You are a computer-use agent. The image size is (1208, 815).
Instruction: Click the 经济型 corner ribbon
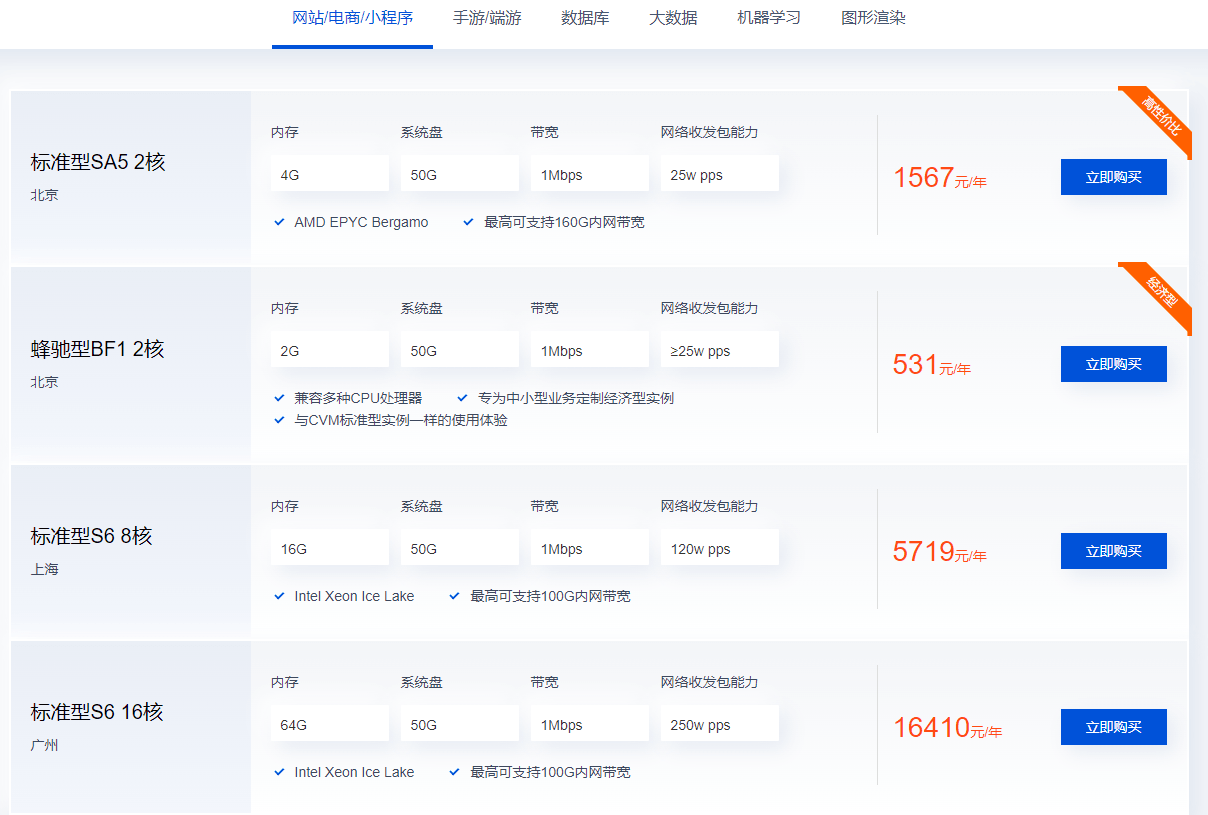(1161, 293)
